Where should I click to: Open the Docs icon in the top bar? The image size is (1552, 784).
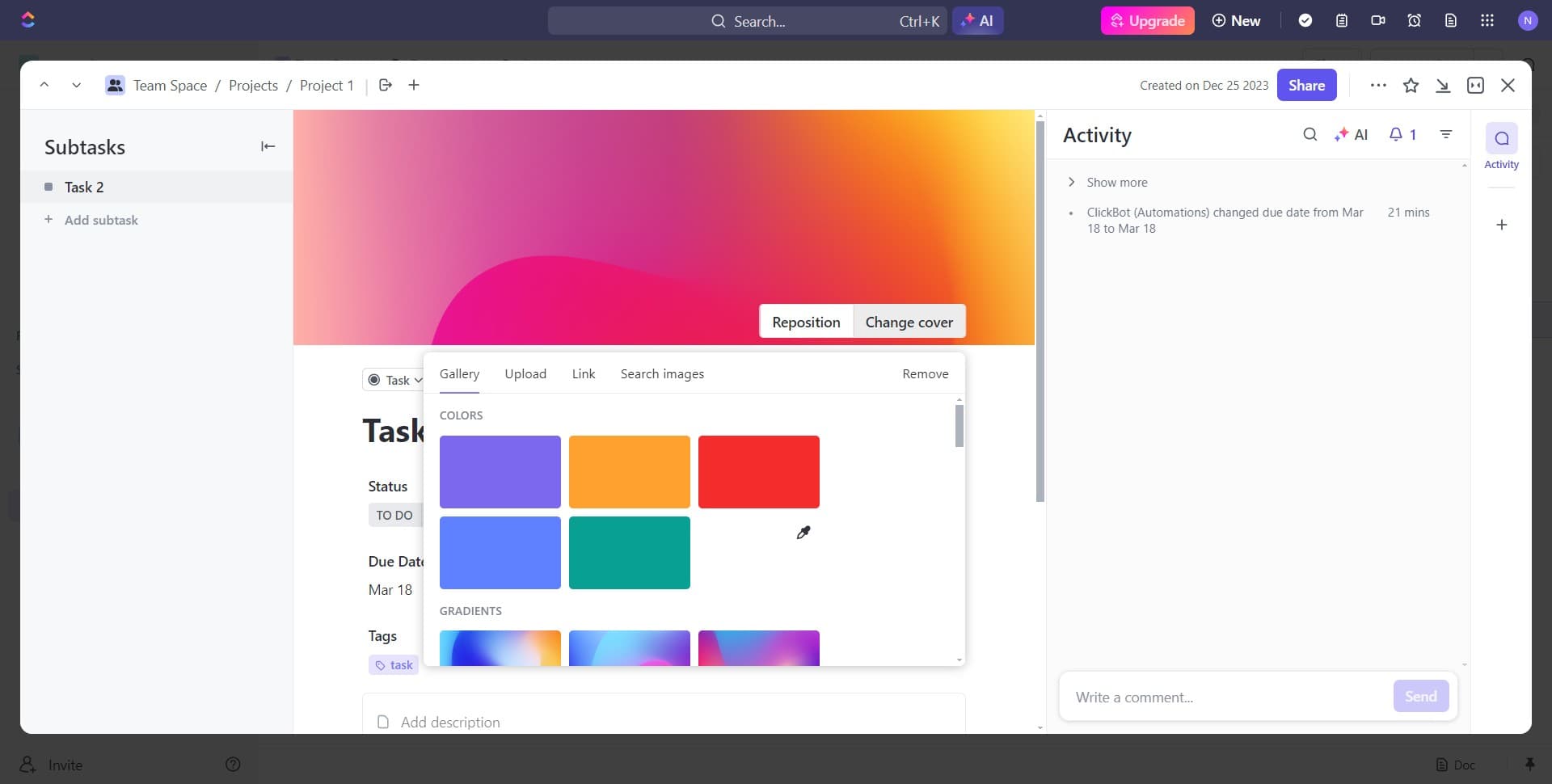point(1450,20)
